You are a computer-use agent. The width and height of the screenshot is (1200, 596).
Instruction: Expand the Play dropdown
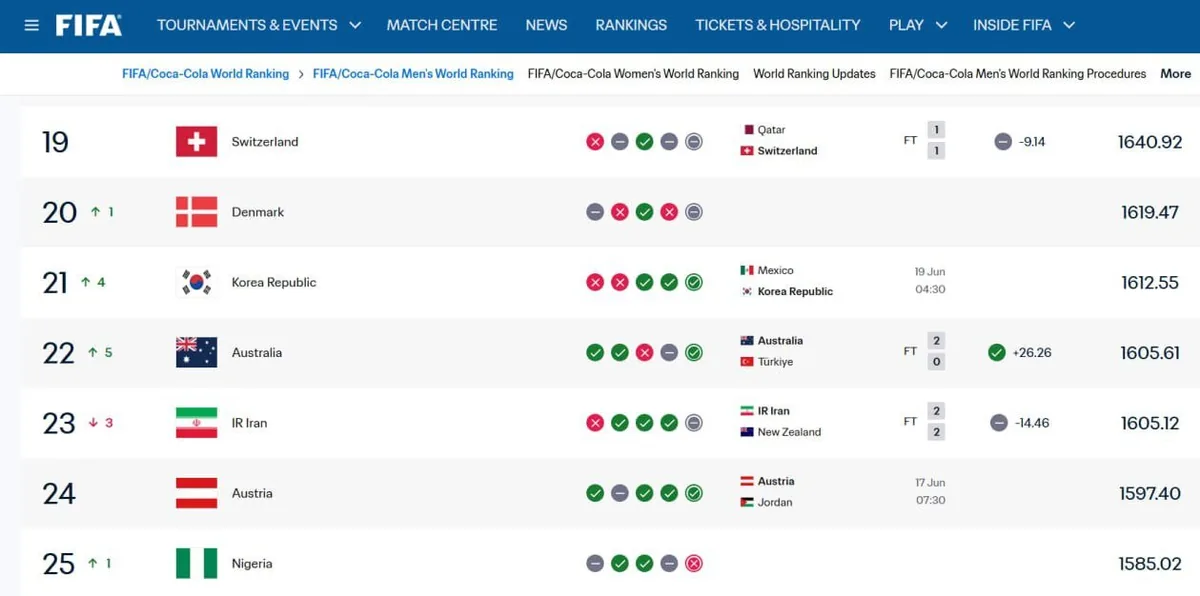[917, 25]
